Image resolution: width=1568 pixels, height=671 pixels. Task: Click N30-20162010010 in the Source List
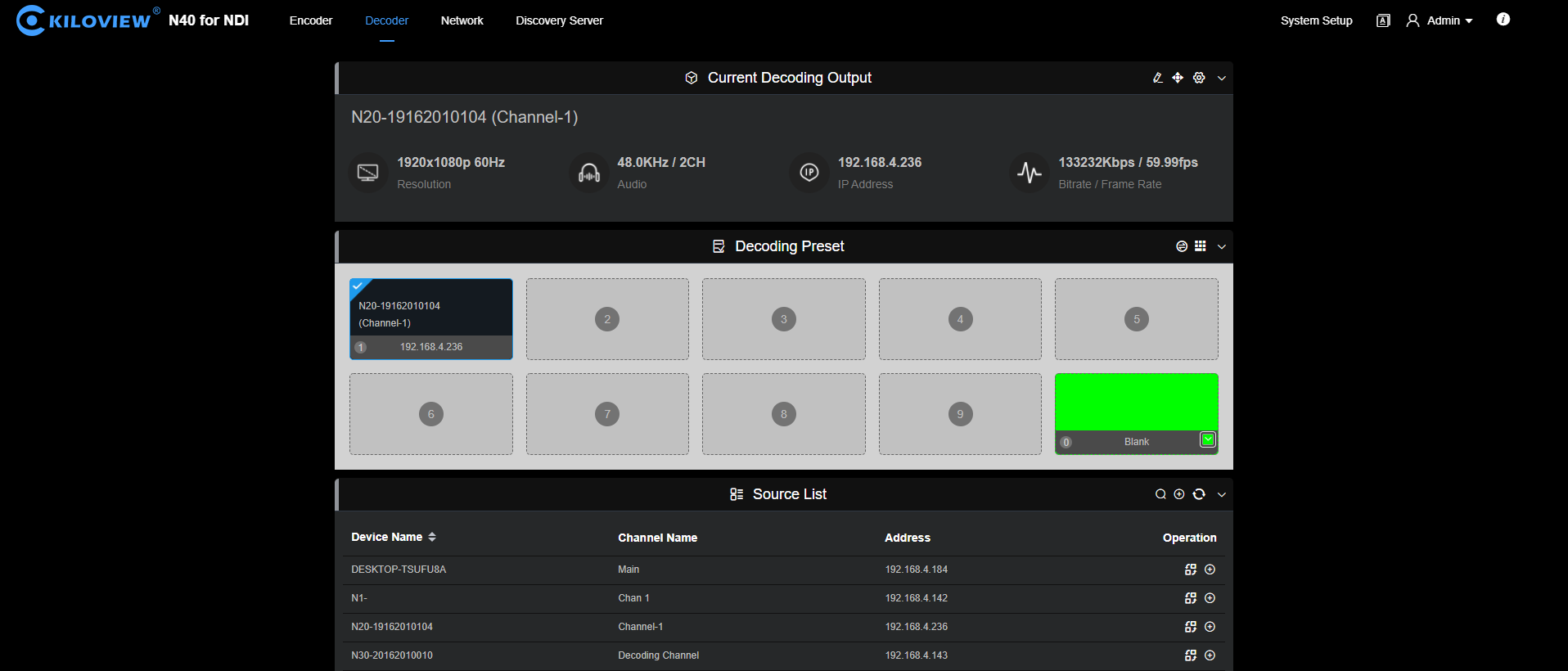click(392, 655)
